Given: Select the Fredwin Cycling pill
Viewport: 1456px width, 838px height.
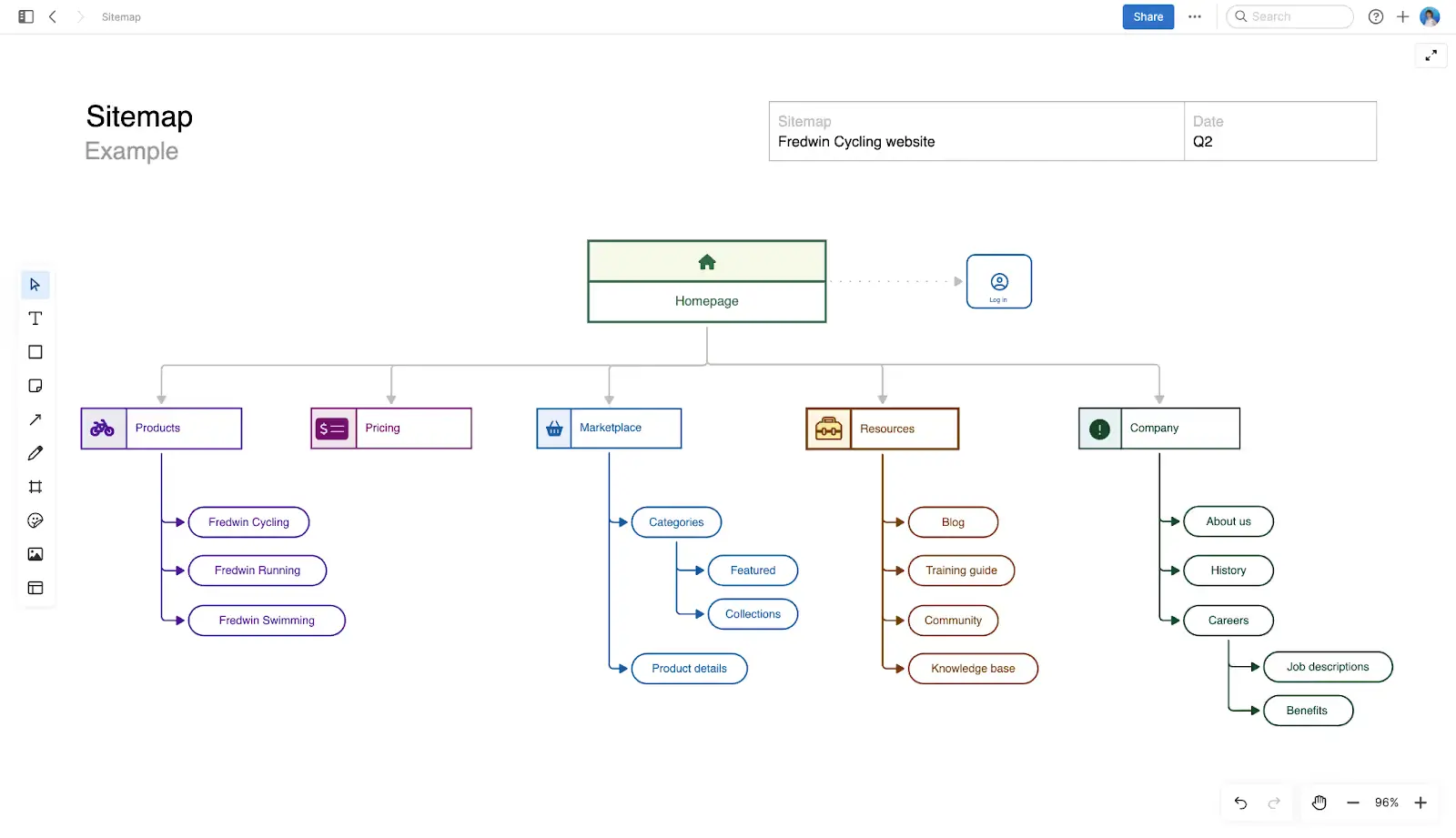Looking at the screenshot, I should [x=248, y=522].
